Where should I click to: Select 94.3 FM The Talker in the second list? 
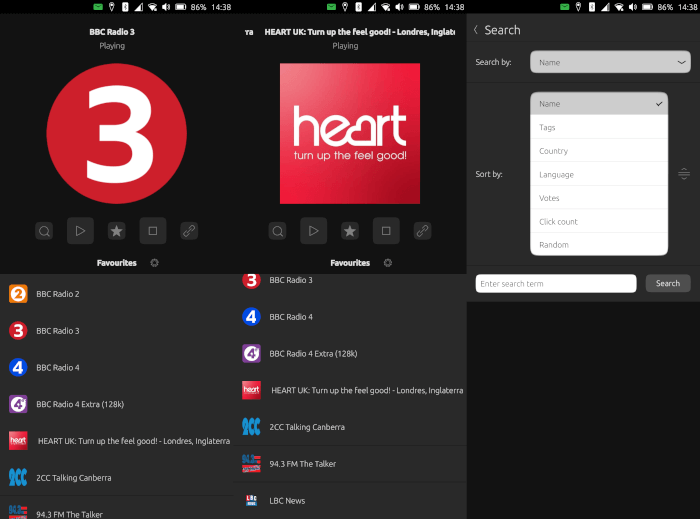pyautogui.click(x=350, y=464)
